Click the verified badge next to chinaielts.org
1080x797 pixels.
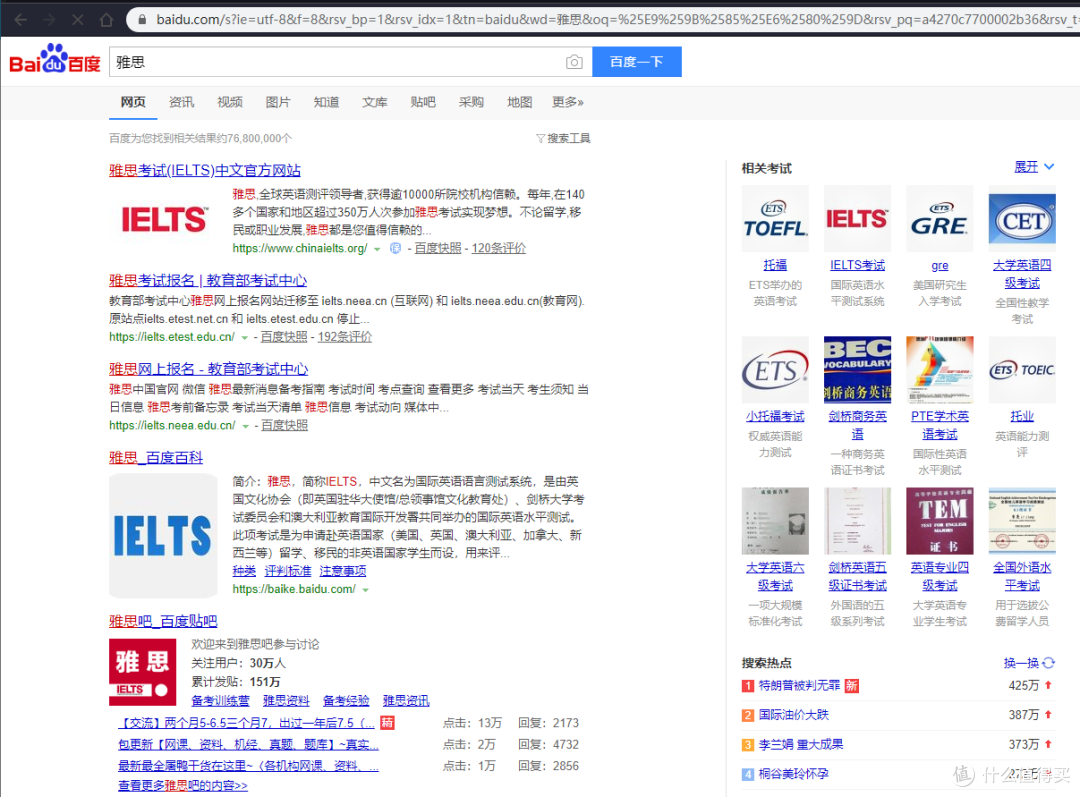(x=395, y=248)
